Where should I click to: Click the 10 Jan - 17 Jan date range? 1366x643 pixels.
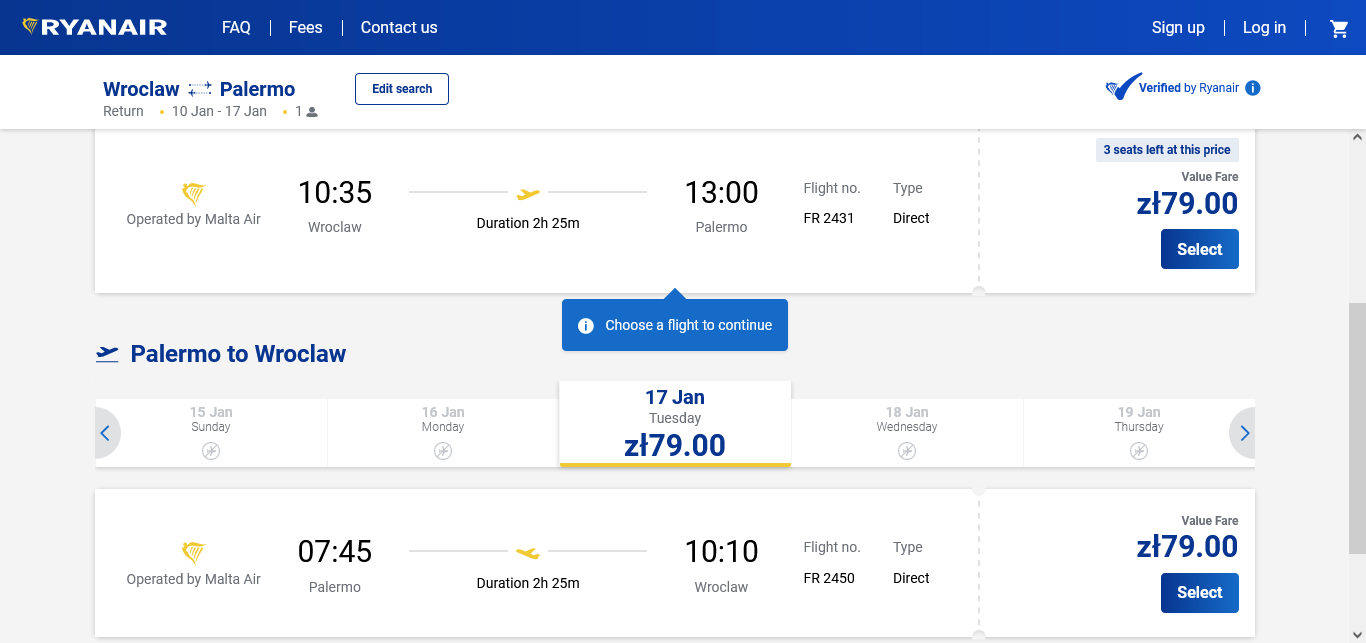(x=219, y=111)
